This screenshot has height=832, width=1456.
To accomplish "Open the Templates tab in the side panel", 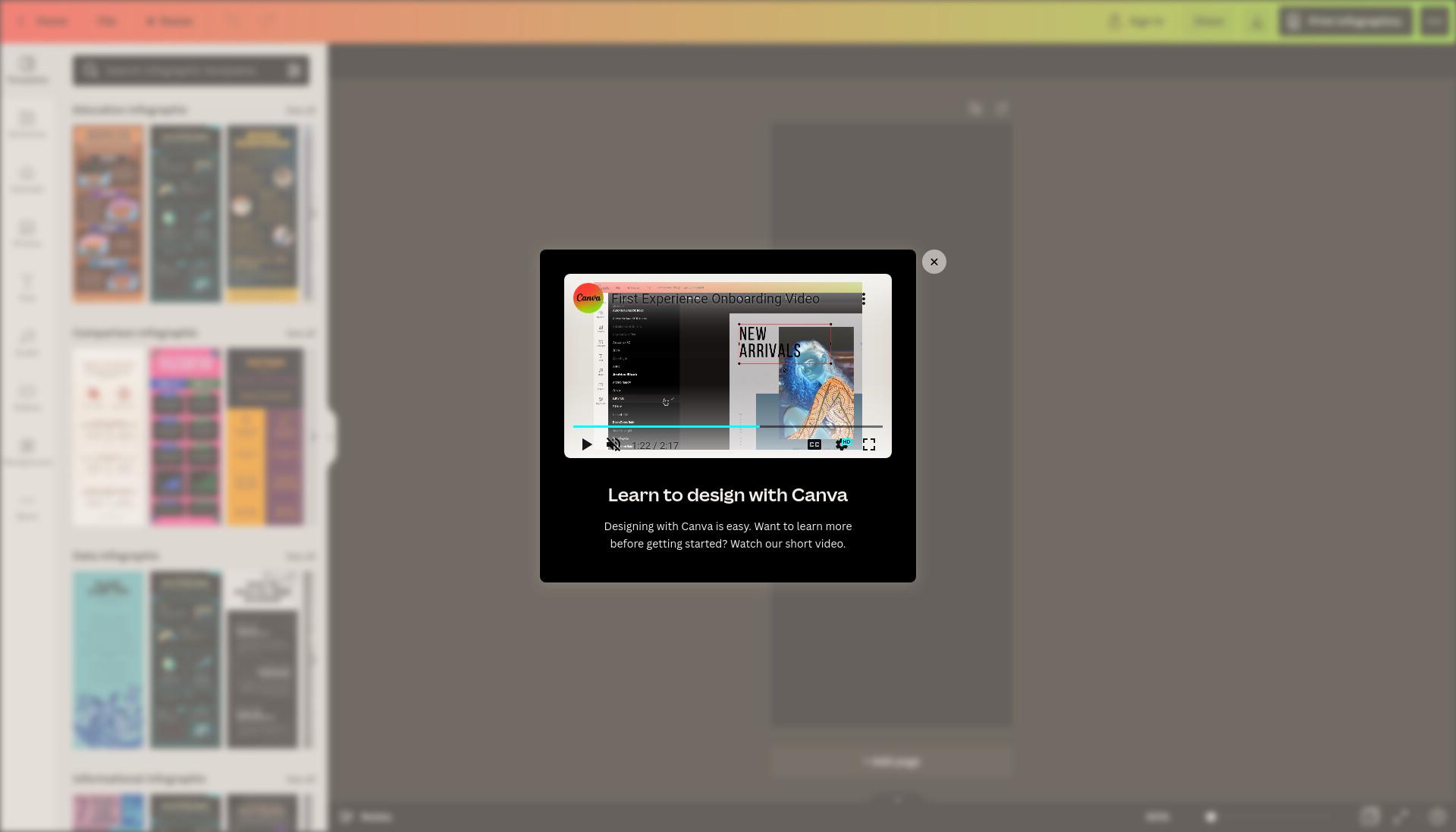I will [x=27, y=70].
